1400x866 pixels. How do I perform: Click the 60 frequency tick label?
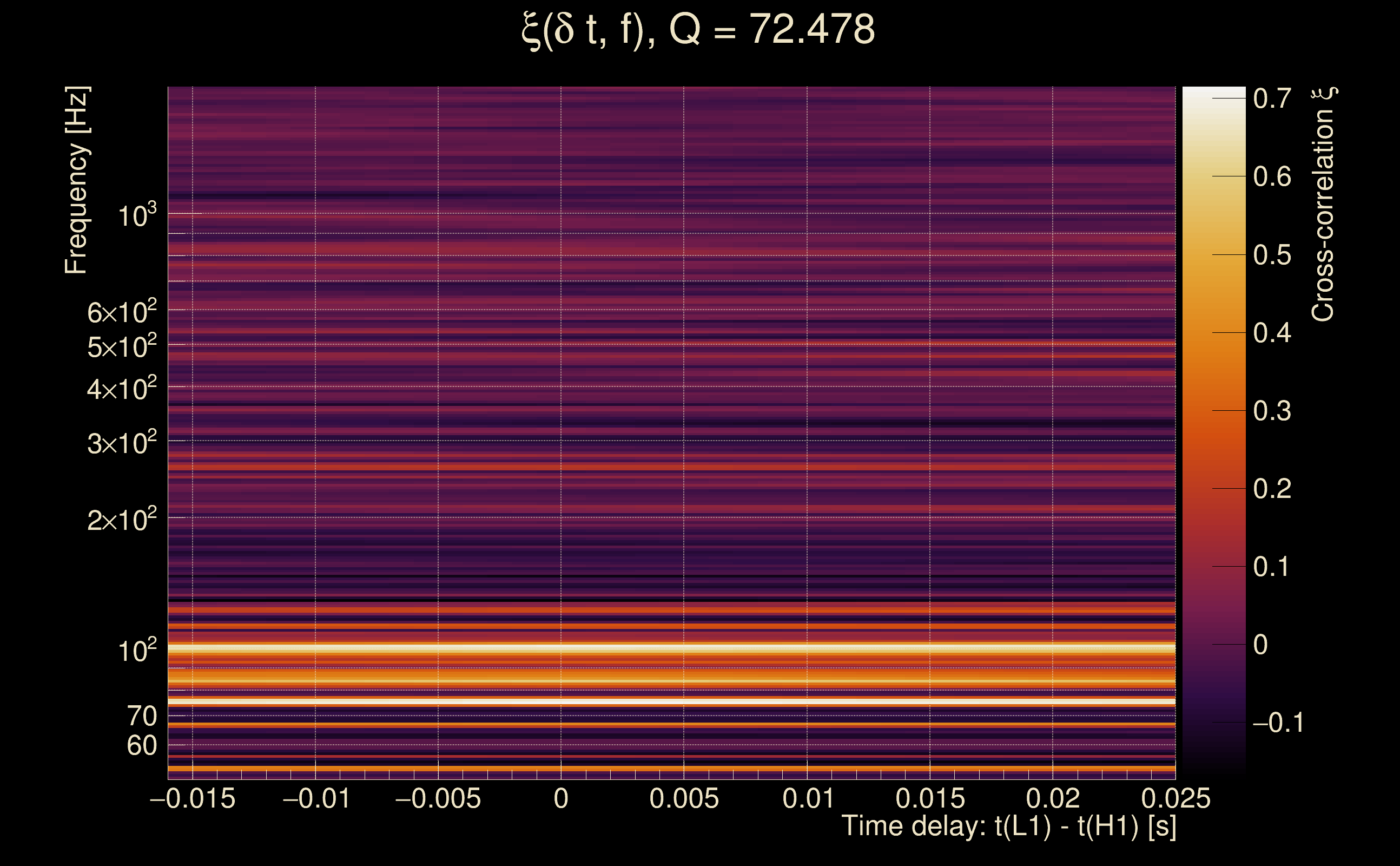(x=141, y=746)
